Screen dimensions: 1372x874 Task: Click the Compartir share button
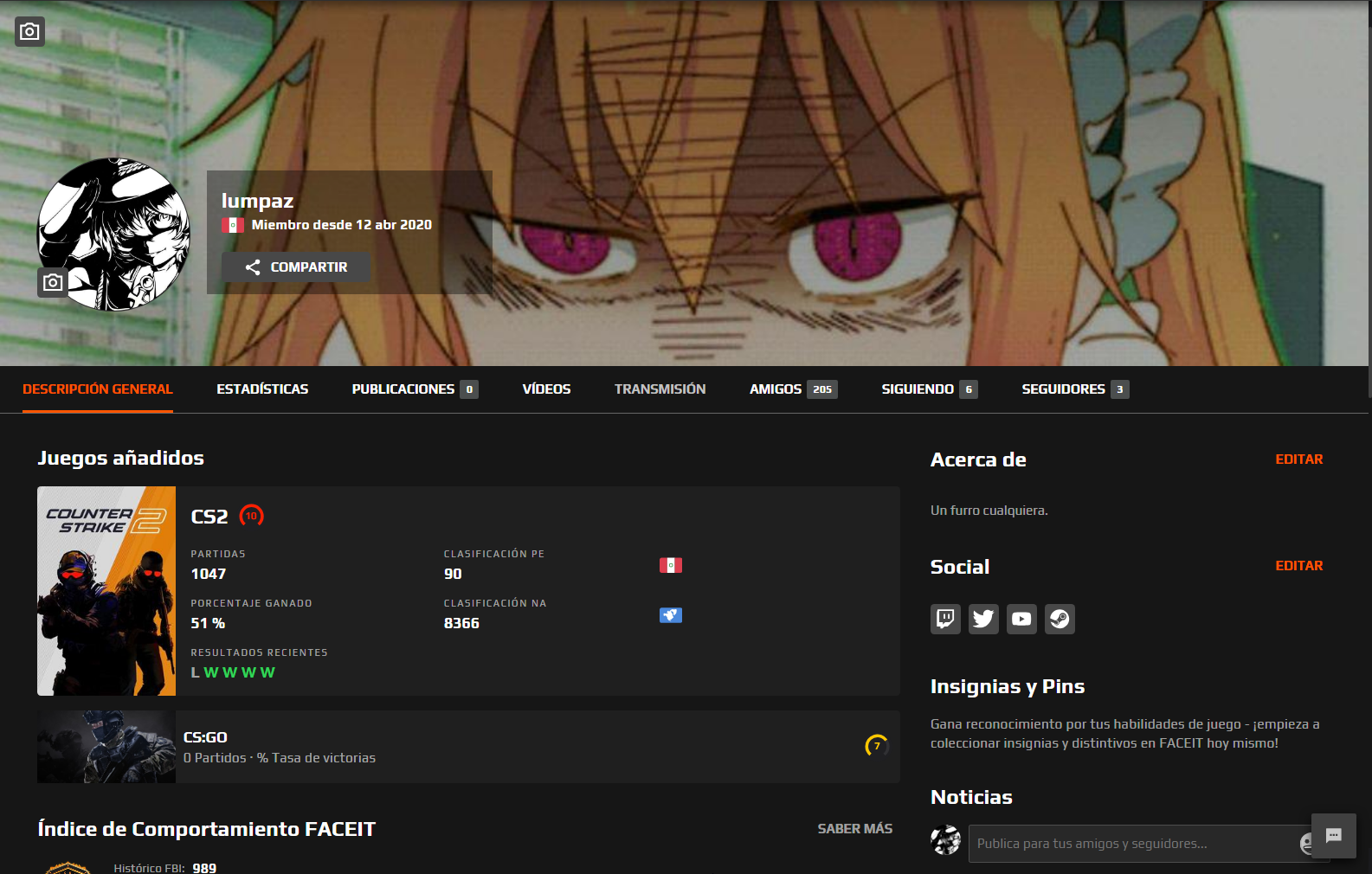tap(296, 267)
